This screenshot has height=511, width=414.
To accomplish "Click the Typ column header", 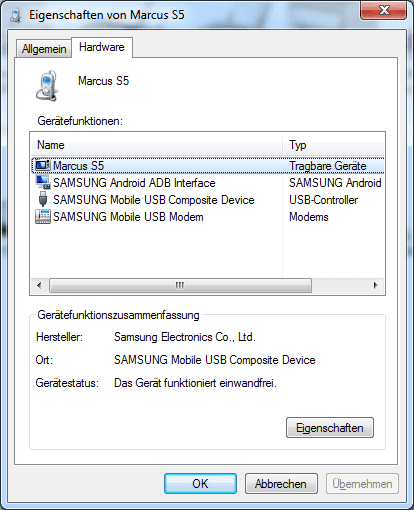I will tap(334, 145).
